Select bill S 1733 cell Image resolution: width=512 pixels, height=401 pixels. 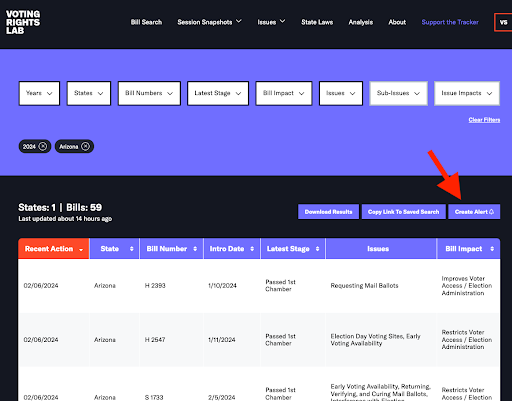tap(154, 397)
